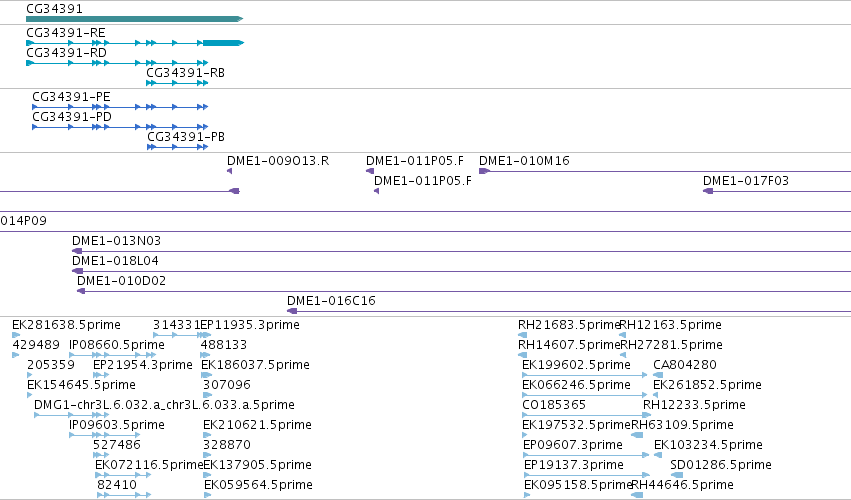Image resolution: width=851 pixels, height=500 pixels.
Task: Select the CG34391-PE protein feature
Action: click(x=120, y=107)
